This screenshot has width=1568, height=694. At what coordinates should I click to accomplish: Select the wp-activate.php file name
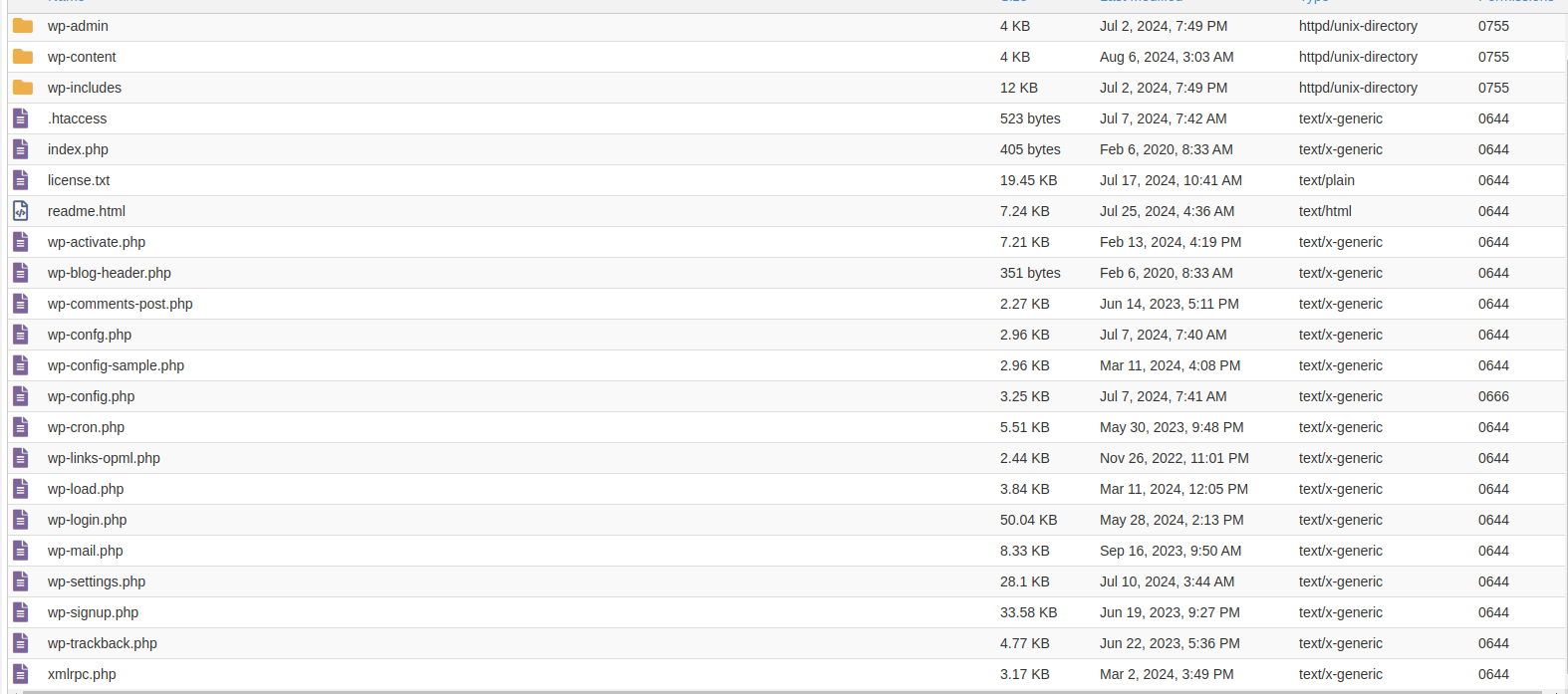click(x=97, y=242)
